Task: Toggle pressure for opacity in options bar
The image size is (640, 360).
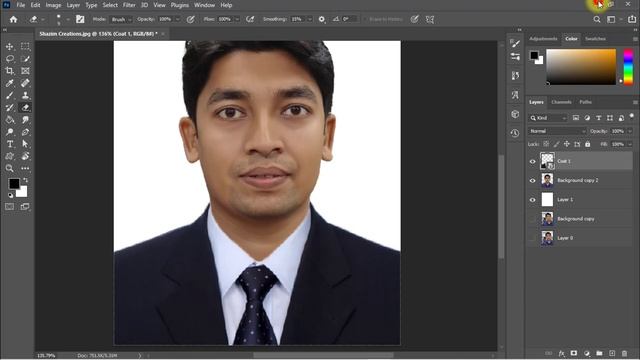Action: coord(190,19)
